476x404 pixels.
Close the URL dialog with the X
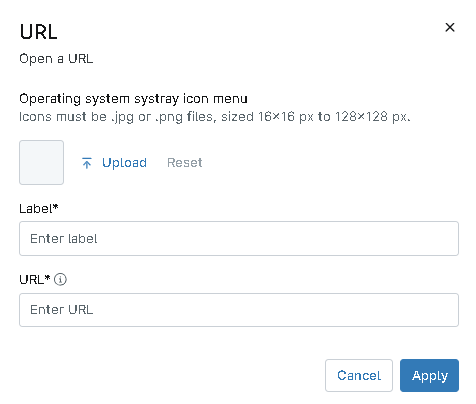click(450, 27)
